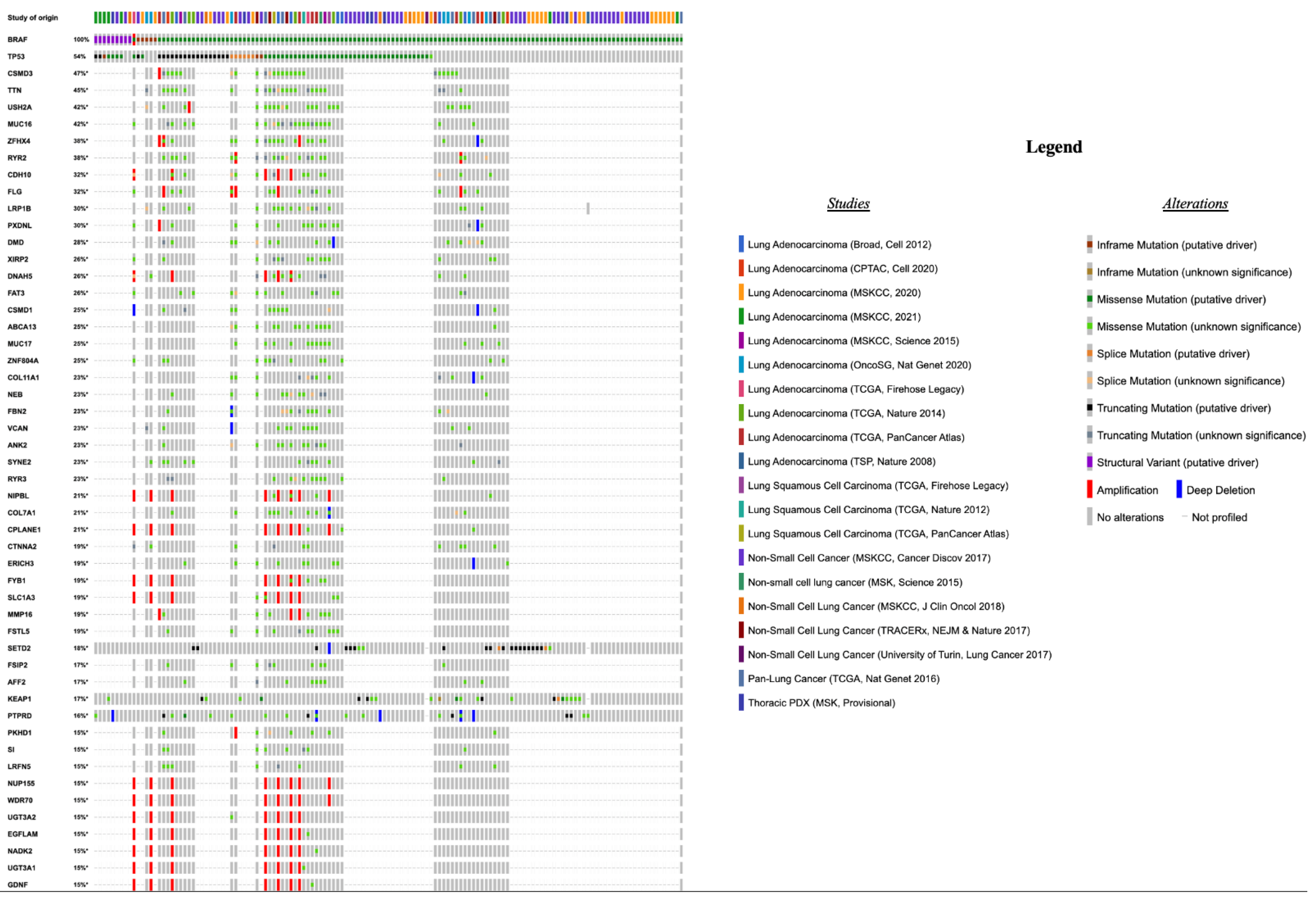Select the BRAF gene track label
The image size is (1316, 904).
tap(18, 40)
